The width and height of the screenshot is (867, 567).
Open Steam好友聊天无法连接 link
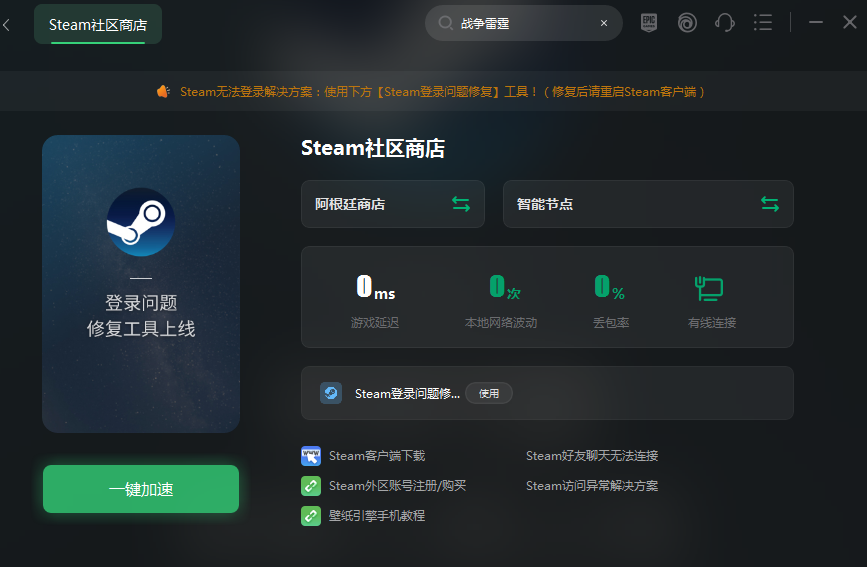592,456
